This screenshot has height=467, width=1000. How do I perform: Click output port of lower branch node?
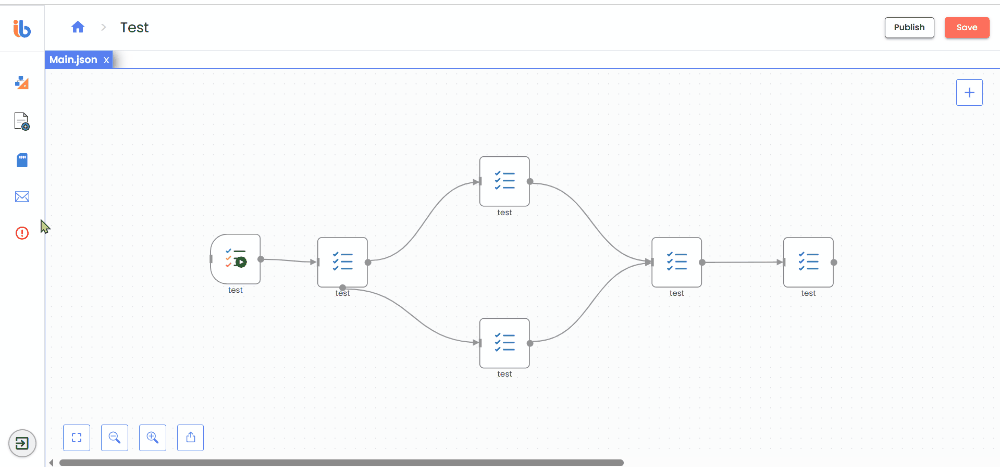click(x=530, y=343)
